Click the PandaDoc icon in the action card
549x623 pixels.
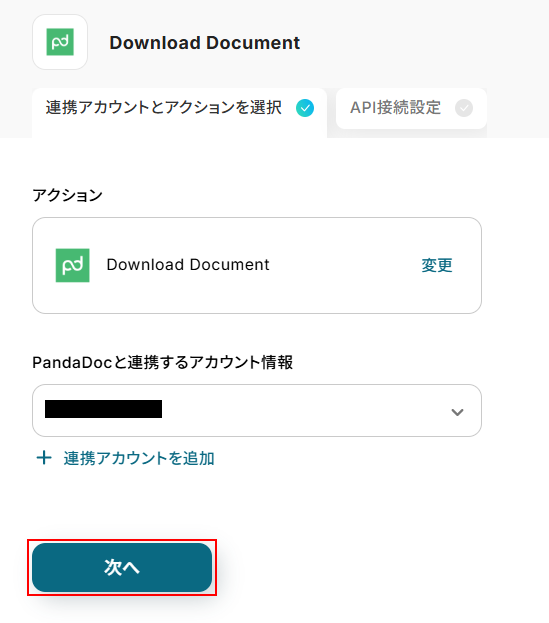tap(72, 265)
